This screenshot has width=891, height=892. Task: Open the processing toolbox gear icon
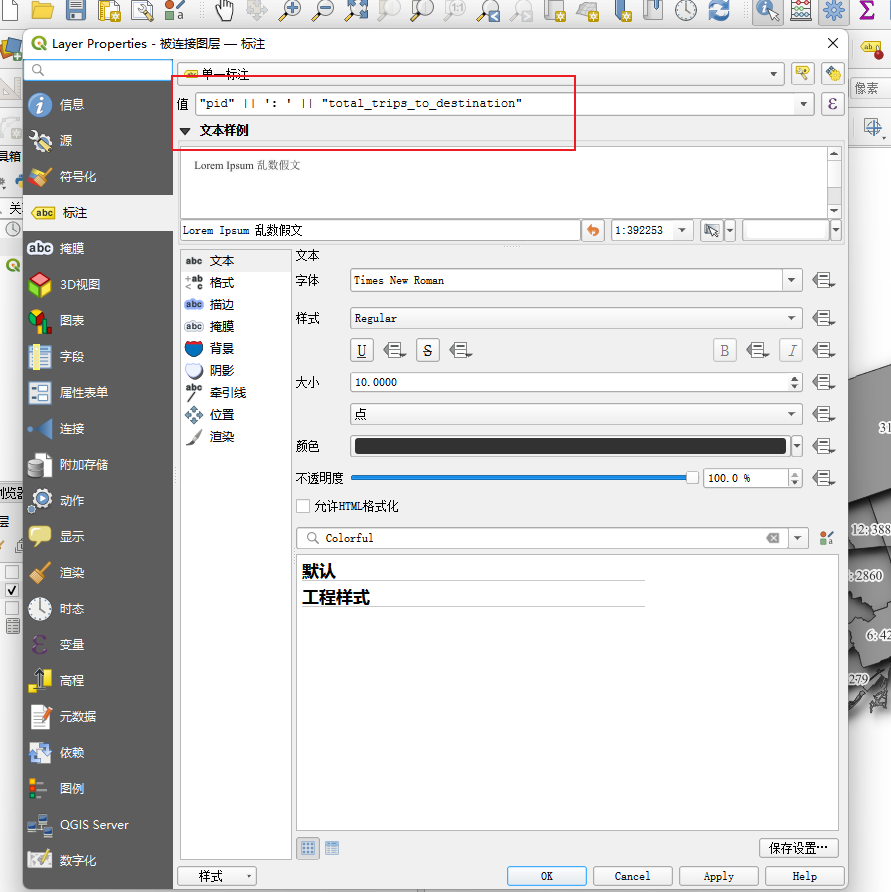834,10
